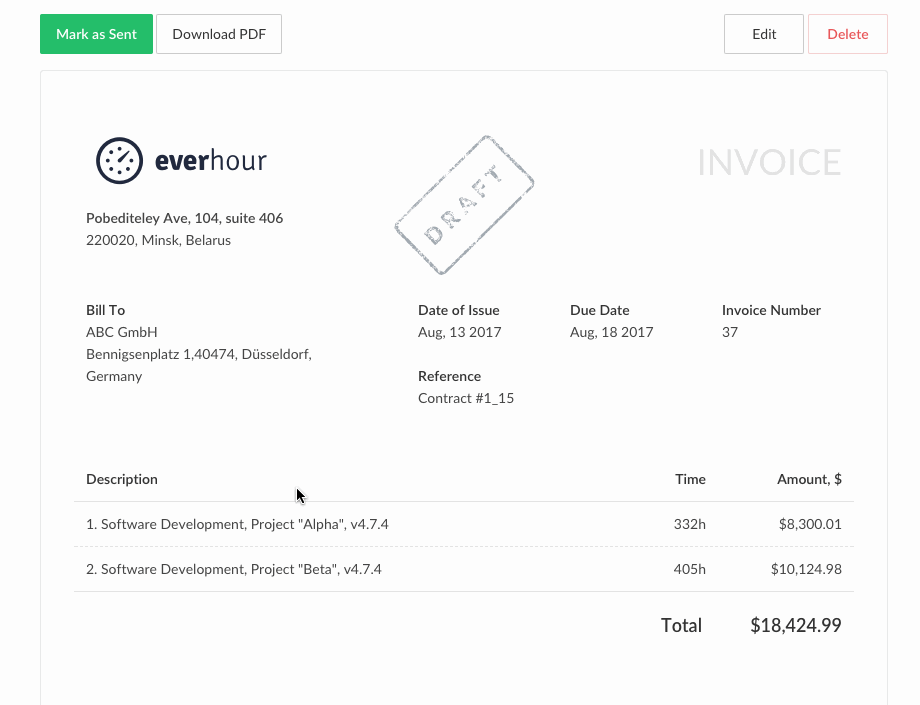920x705 pixels.
Task: Click the Time column header
Action: pos(690,479)
